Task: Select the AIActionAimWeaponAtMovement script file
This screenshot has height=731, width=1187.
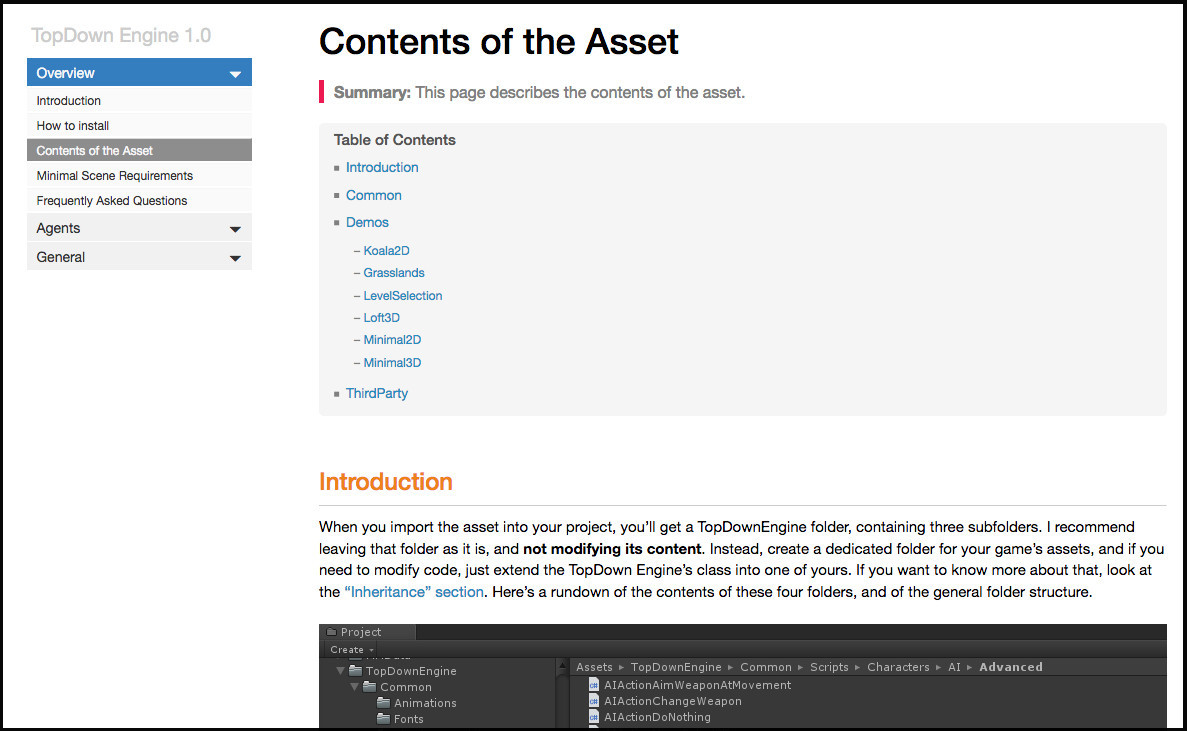Action: pos(697,685)
